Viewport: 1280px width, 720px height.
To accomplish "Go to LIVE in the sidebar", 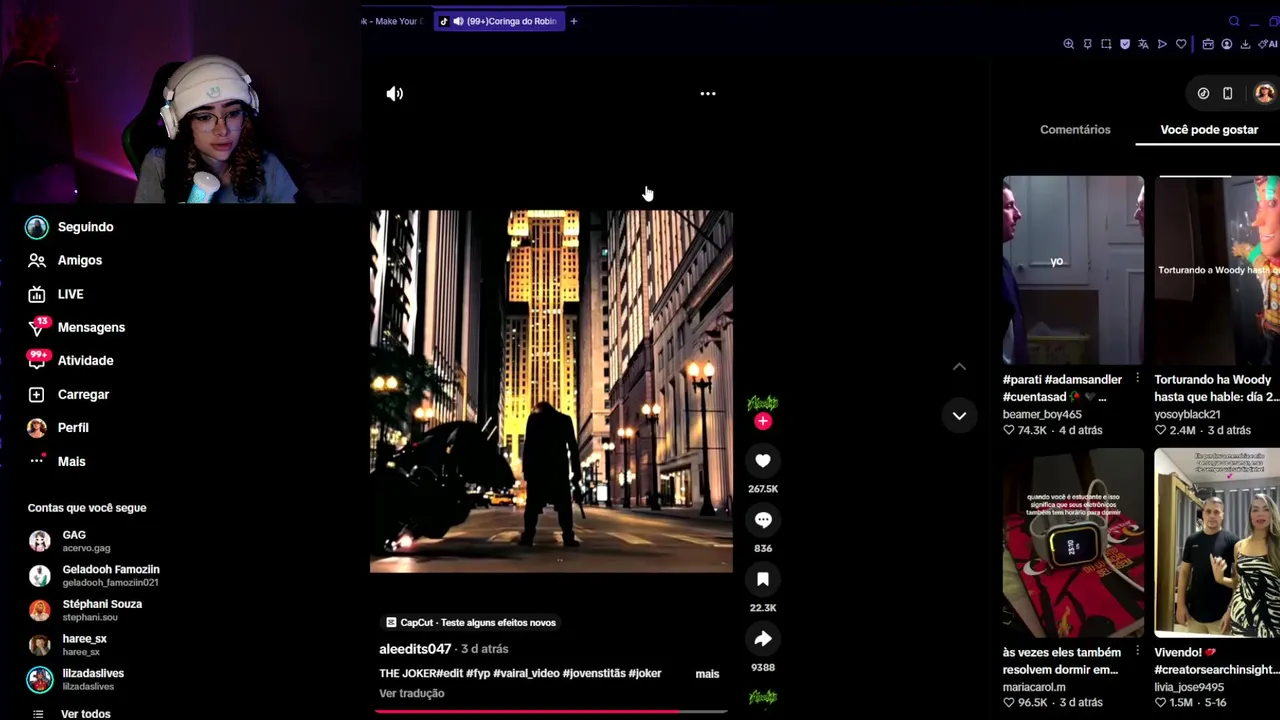I will coord(56,294).
